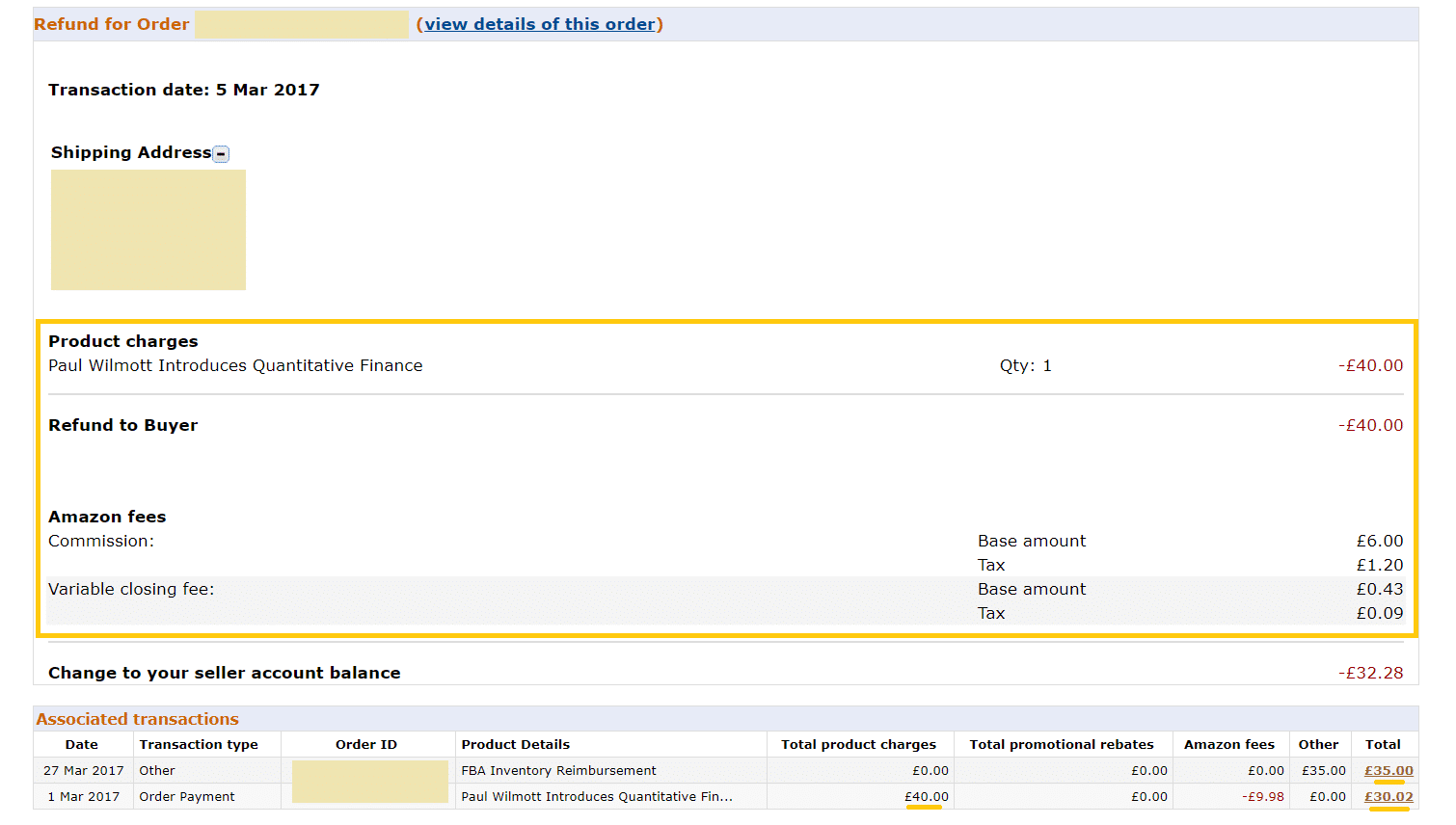Select the 'Product charges' heading
The width and height of the screenshot is (1456, 825).
[x=123, y=341]
